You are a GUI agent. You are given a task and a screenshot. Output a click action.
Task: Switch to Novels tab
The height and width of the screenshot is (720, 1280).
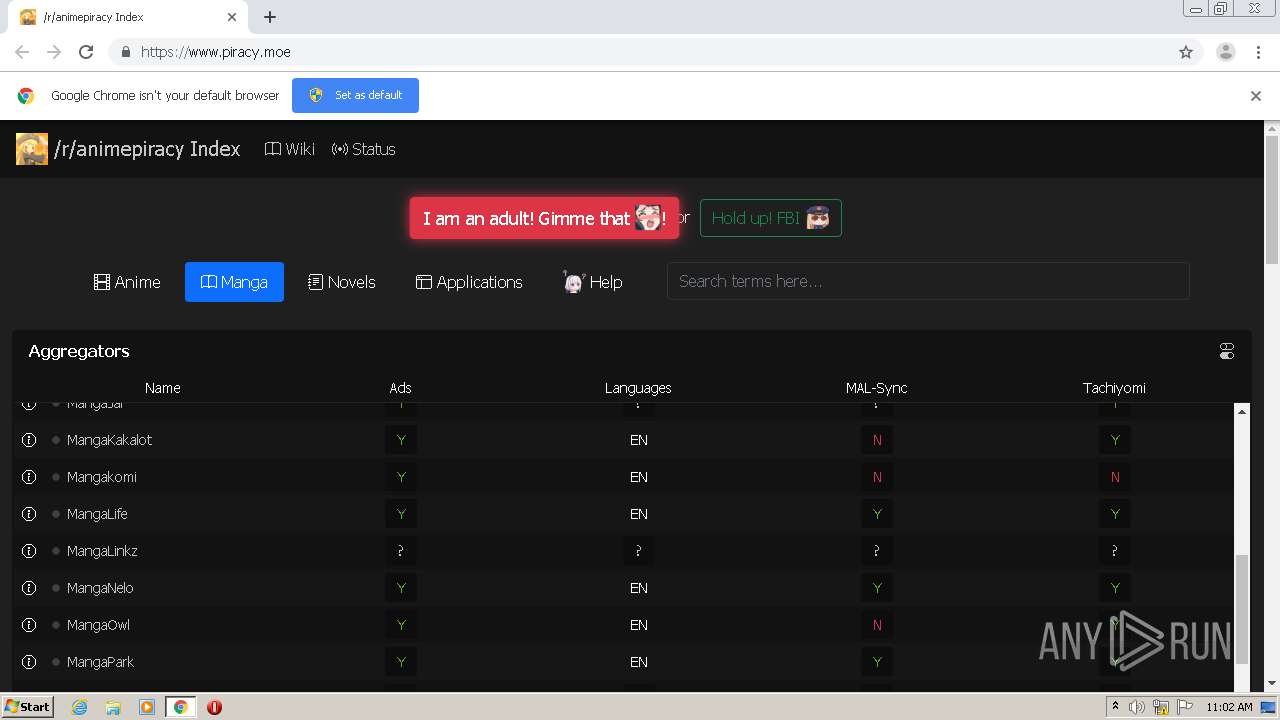click(x=342, y=282)
